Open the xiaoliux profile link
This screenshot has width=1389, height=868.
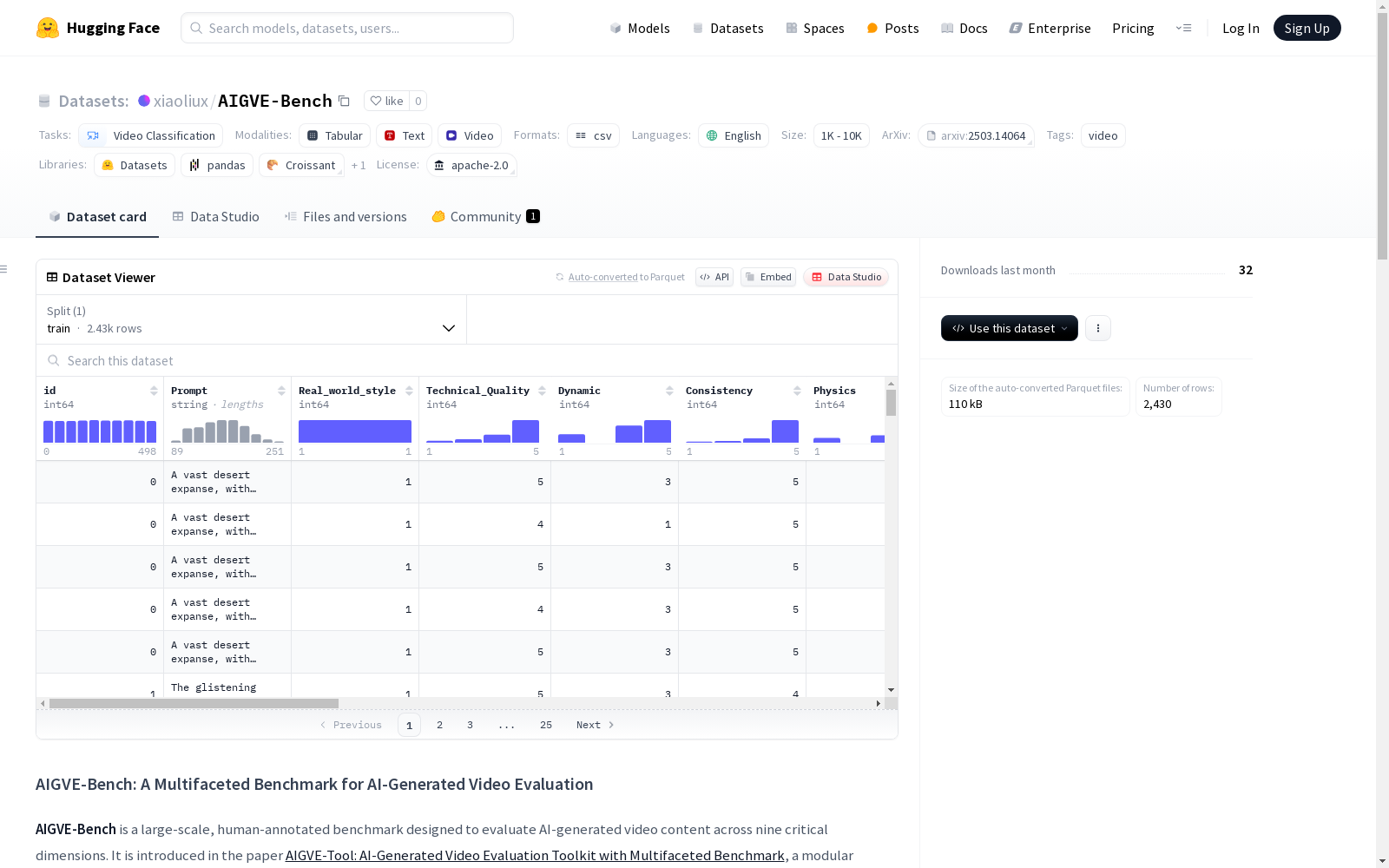click(x=181, y=101)
